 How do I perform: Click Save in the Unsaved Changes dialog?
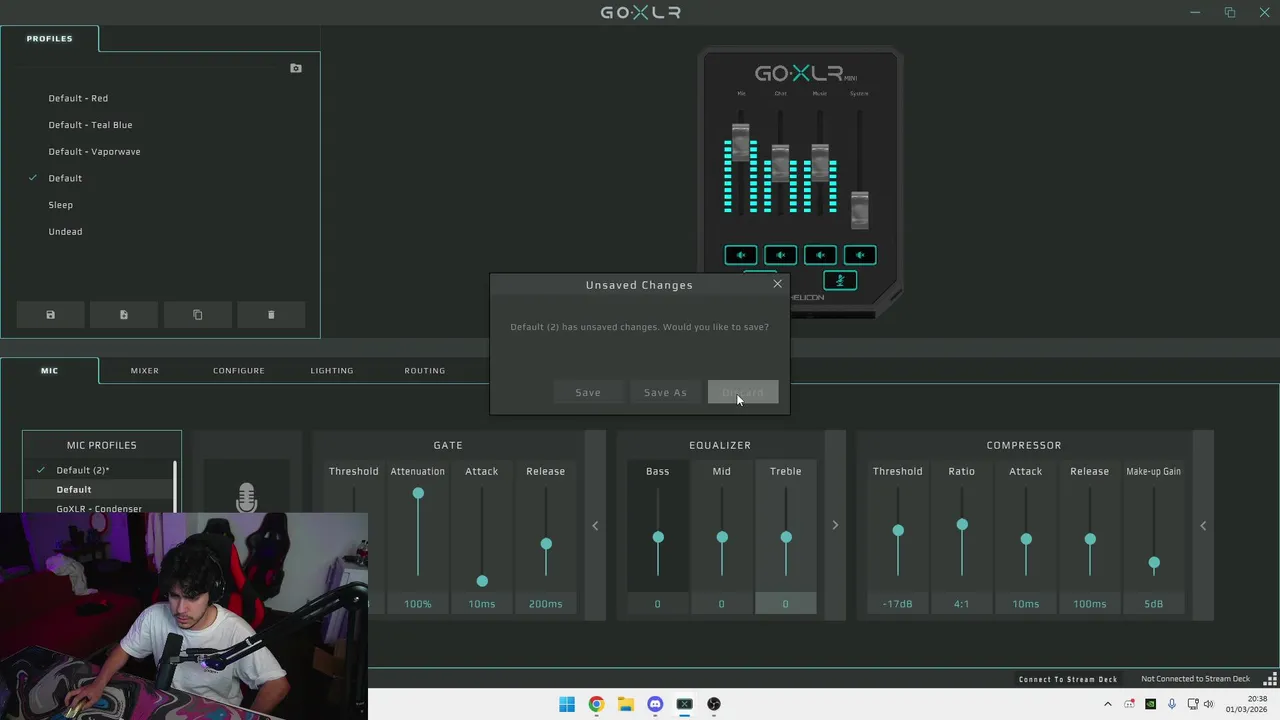pyautogui.click(x=588, y=393)
